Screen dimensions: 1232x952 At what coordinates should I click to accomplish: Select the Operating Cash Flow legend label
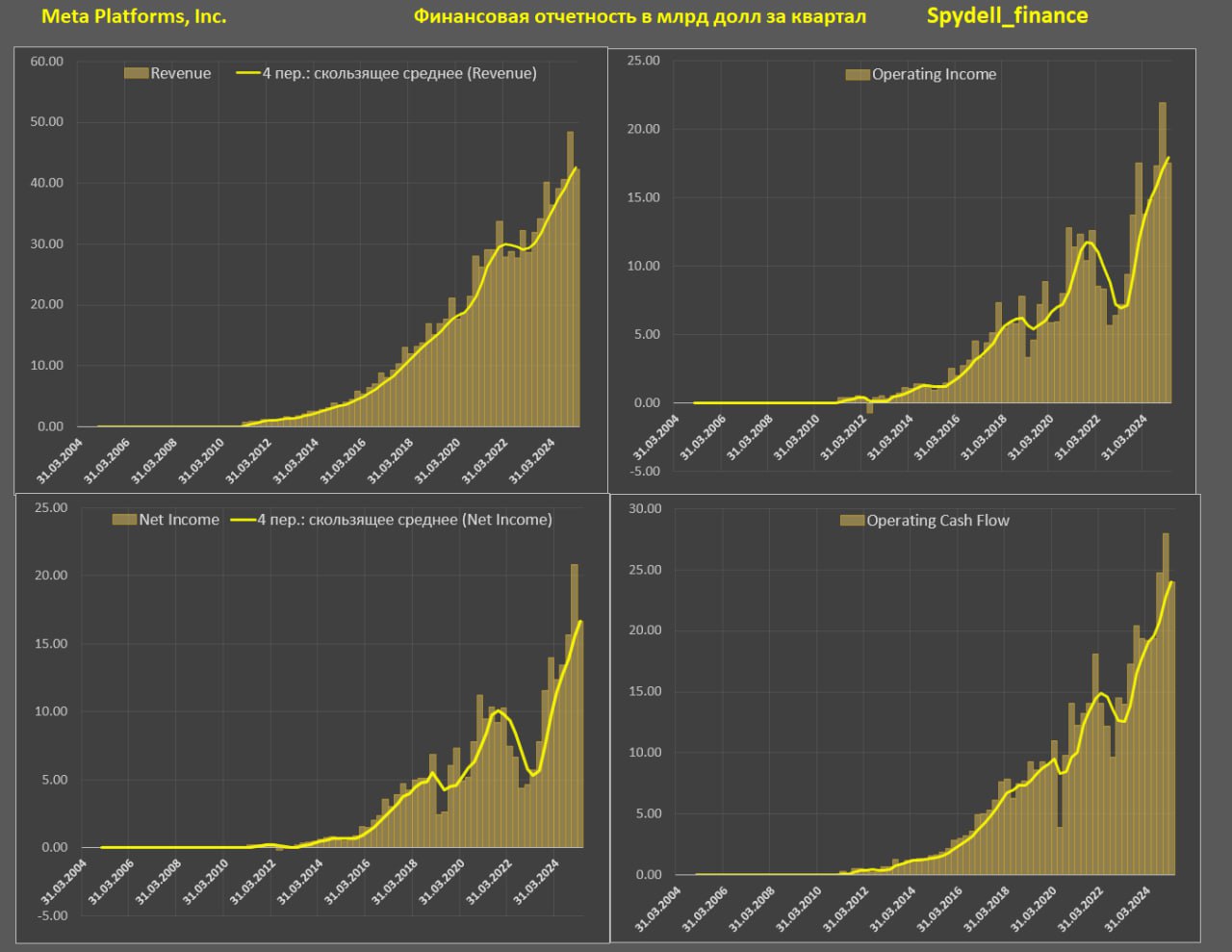point(937,521)
